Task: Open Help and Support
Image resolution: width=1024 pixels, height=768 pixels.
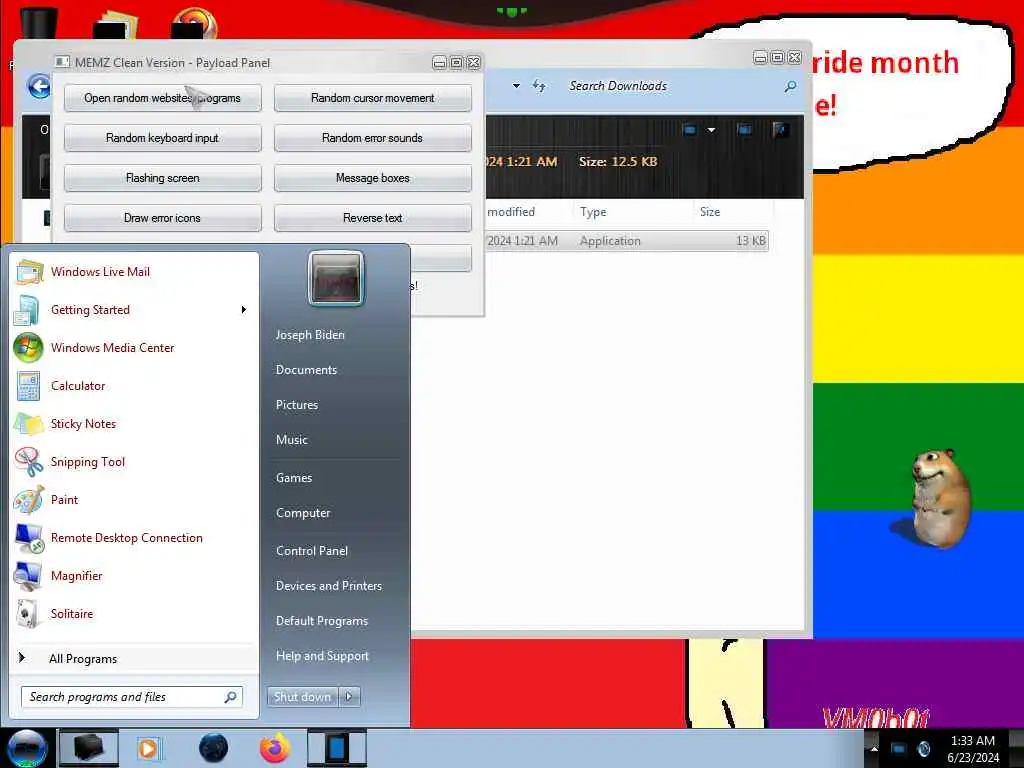Action: (x=322, y=656)
